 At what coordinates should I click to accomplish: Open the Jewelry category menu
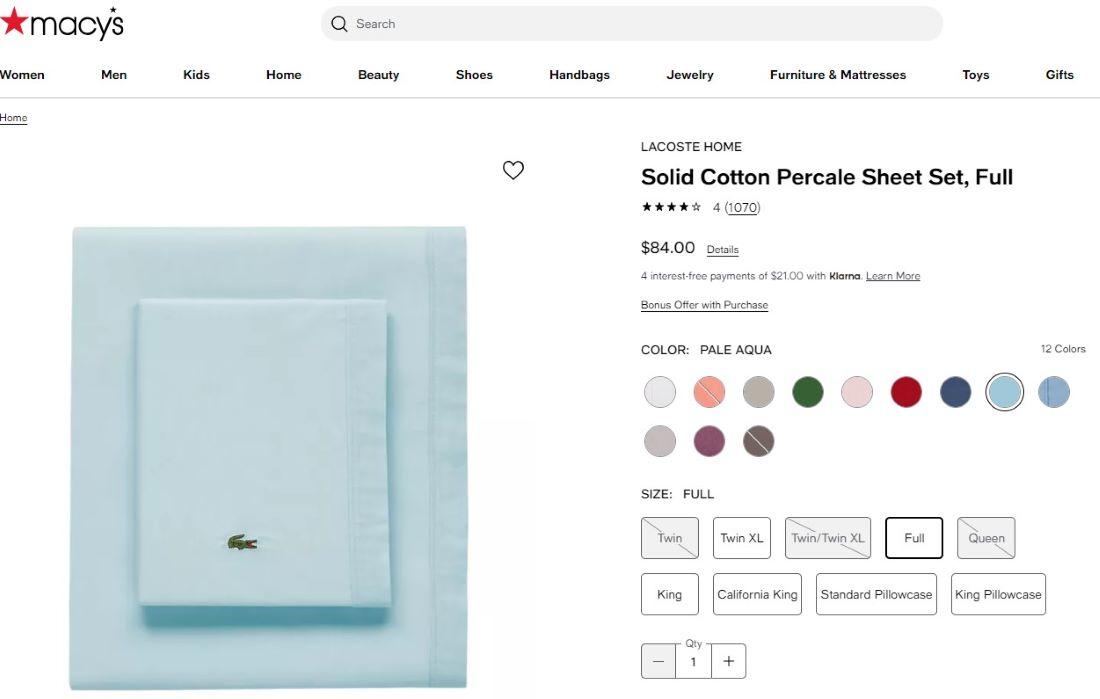click(690, 75)
